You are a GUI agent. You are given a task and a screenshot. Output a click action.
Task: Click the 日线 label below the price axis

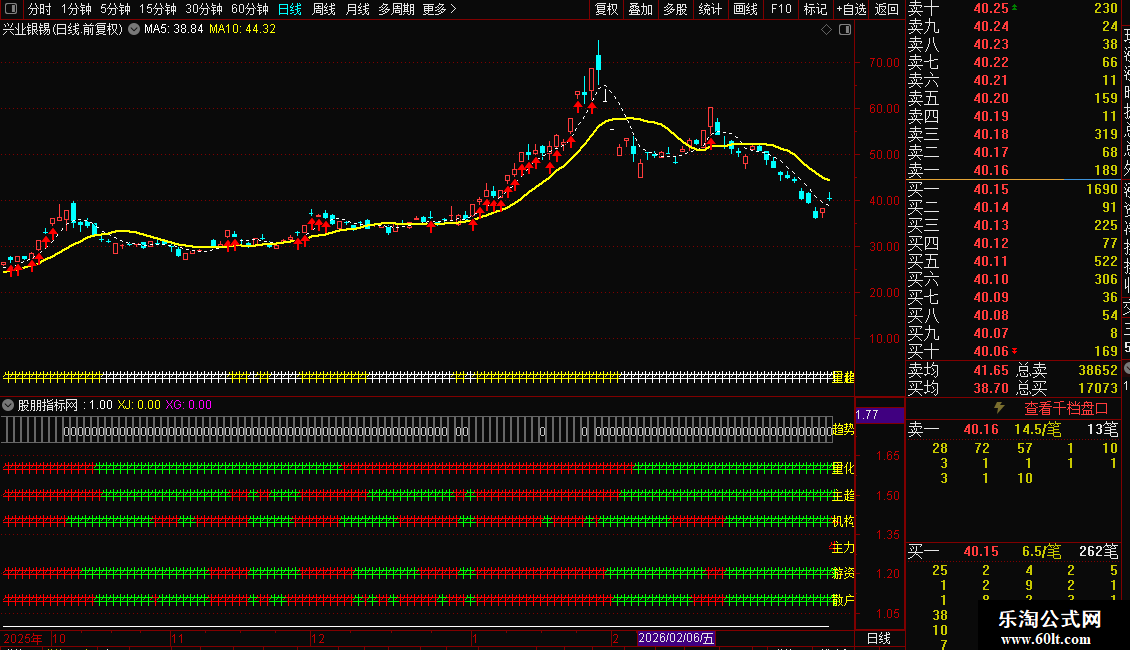(x=879, y=638)
